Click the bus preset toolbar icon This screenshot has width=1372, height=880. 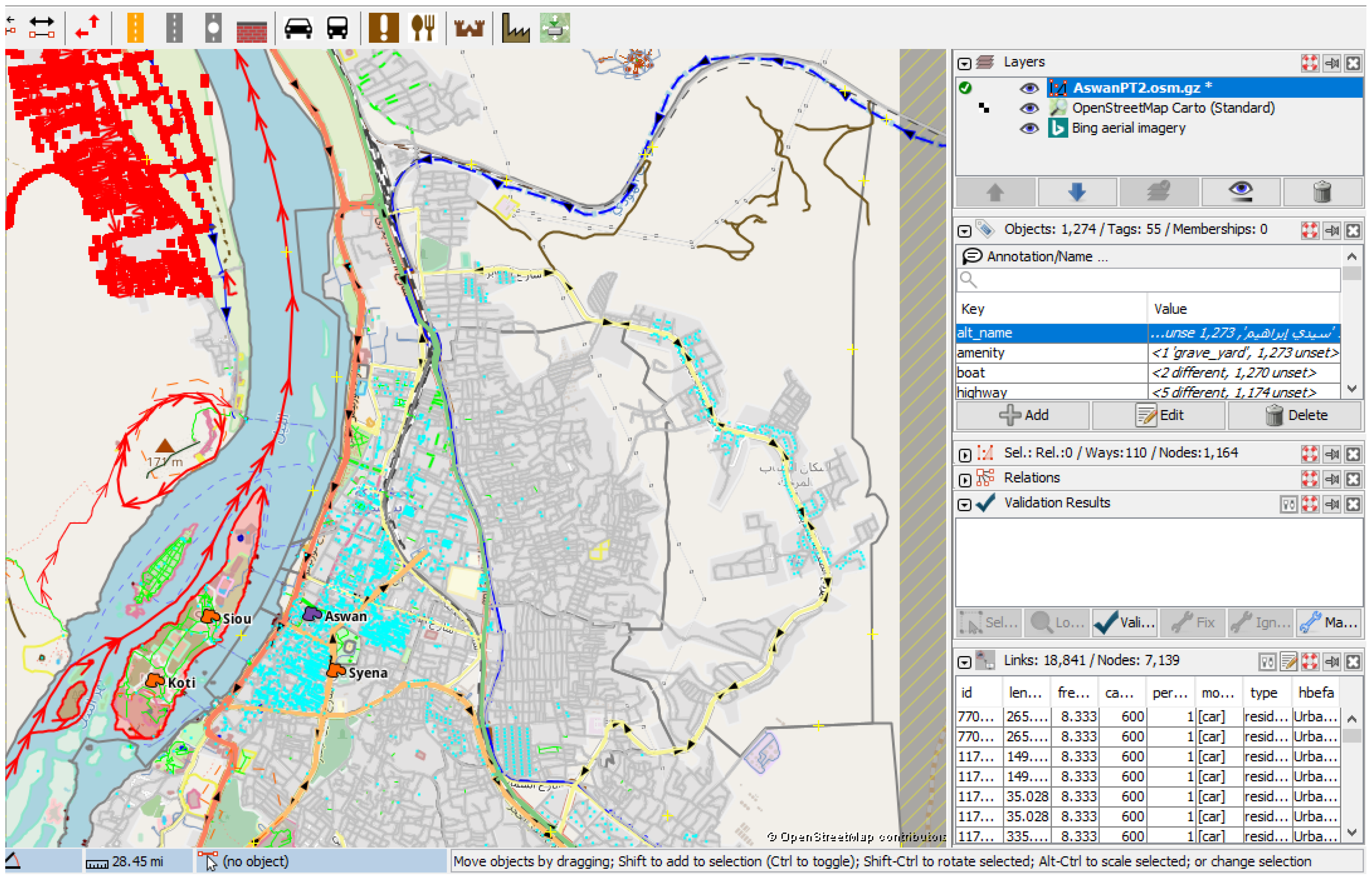[338, 27]
